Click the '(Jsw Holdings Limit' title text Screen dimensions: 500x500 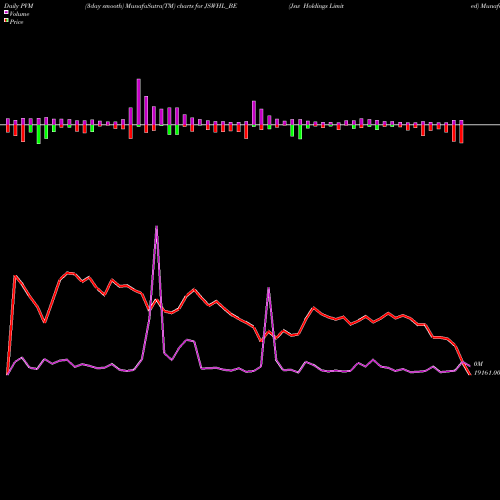point(316,6)
